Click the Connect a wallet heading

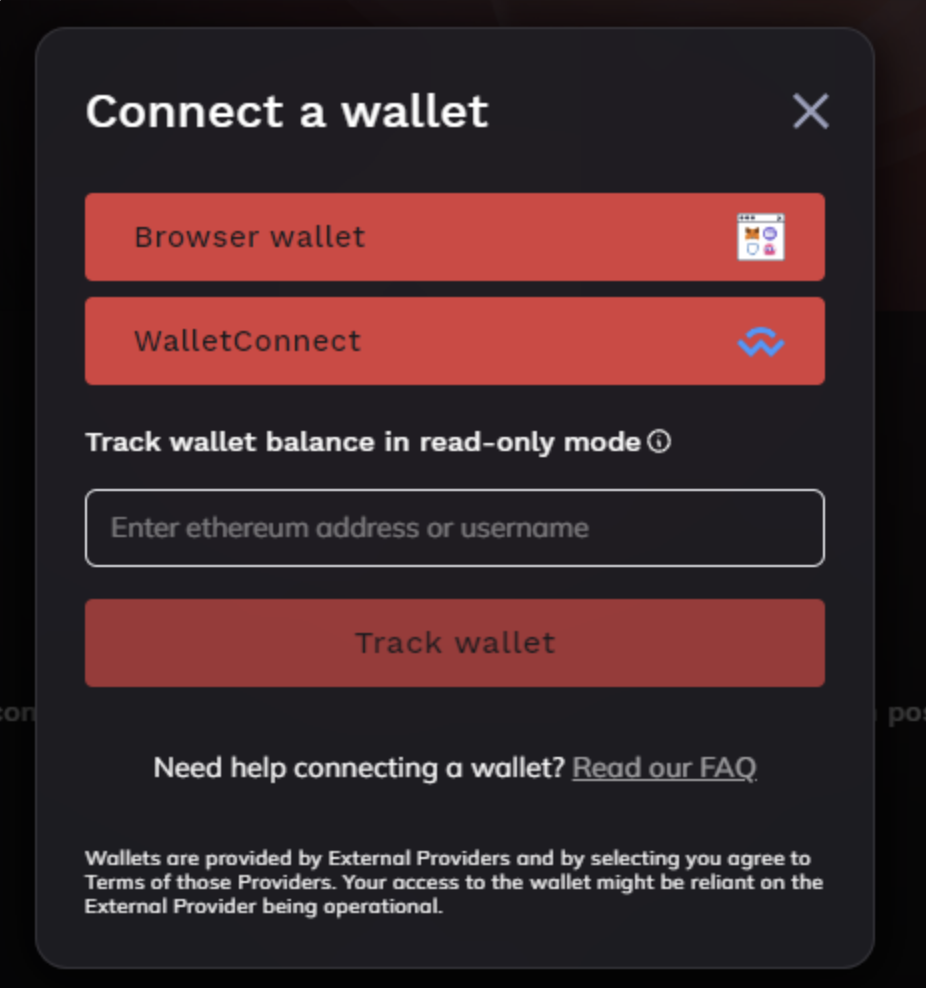pos(287,112)
